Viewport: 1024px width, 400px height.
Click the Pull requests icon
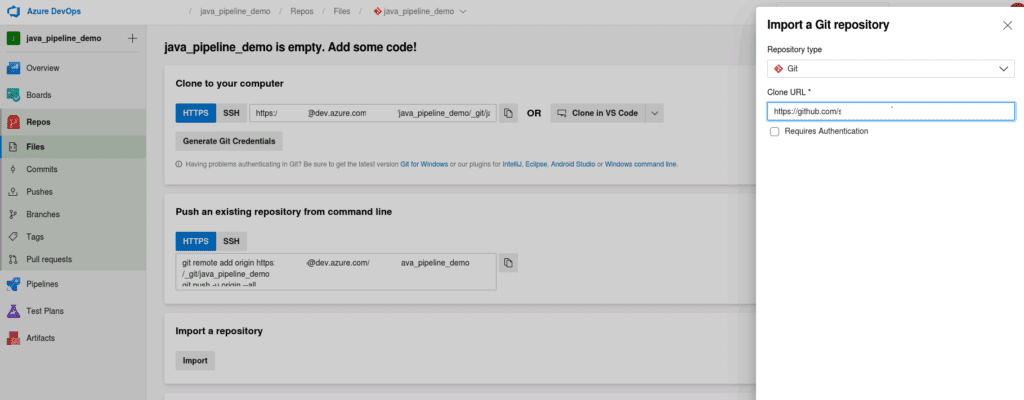tap(13, 259)
